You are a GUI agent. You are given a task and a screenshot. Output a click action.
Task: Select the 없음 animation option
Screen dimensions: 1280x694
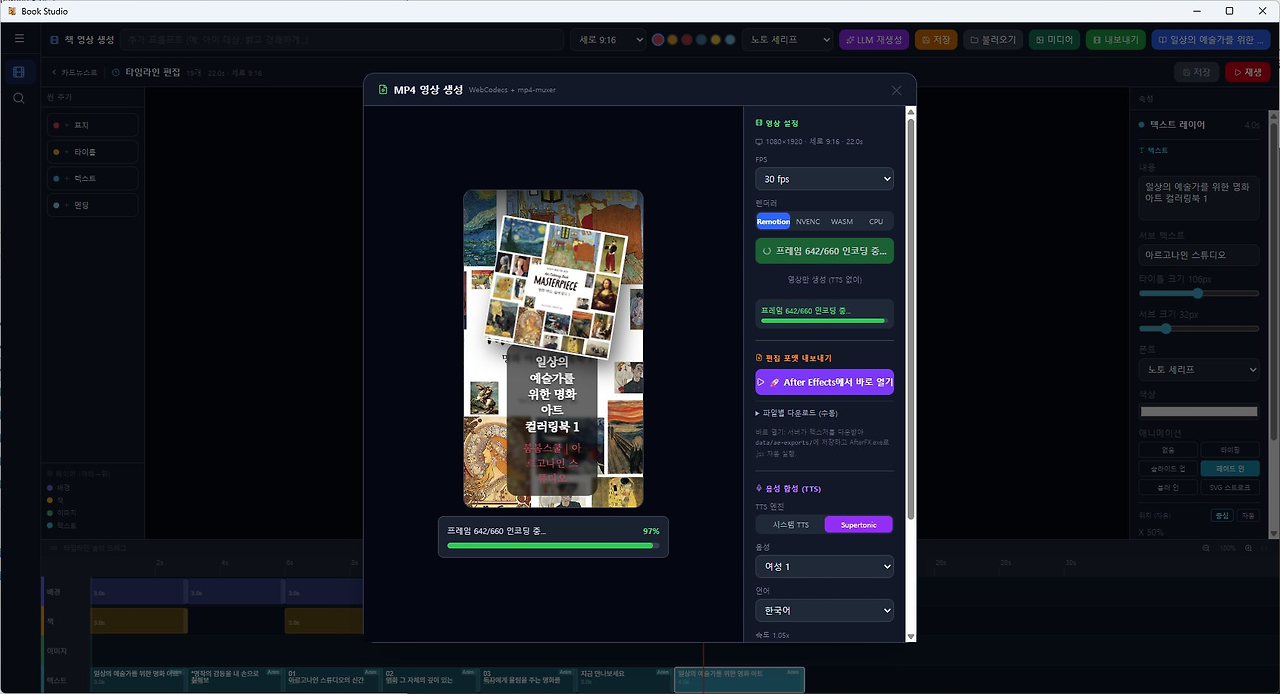pyautogui.click(x=1168, y=450)
